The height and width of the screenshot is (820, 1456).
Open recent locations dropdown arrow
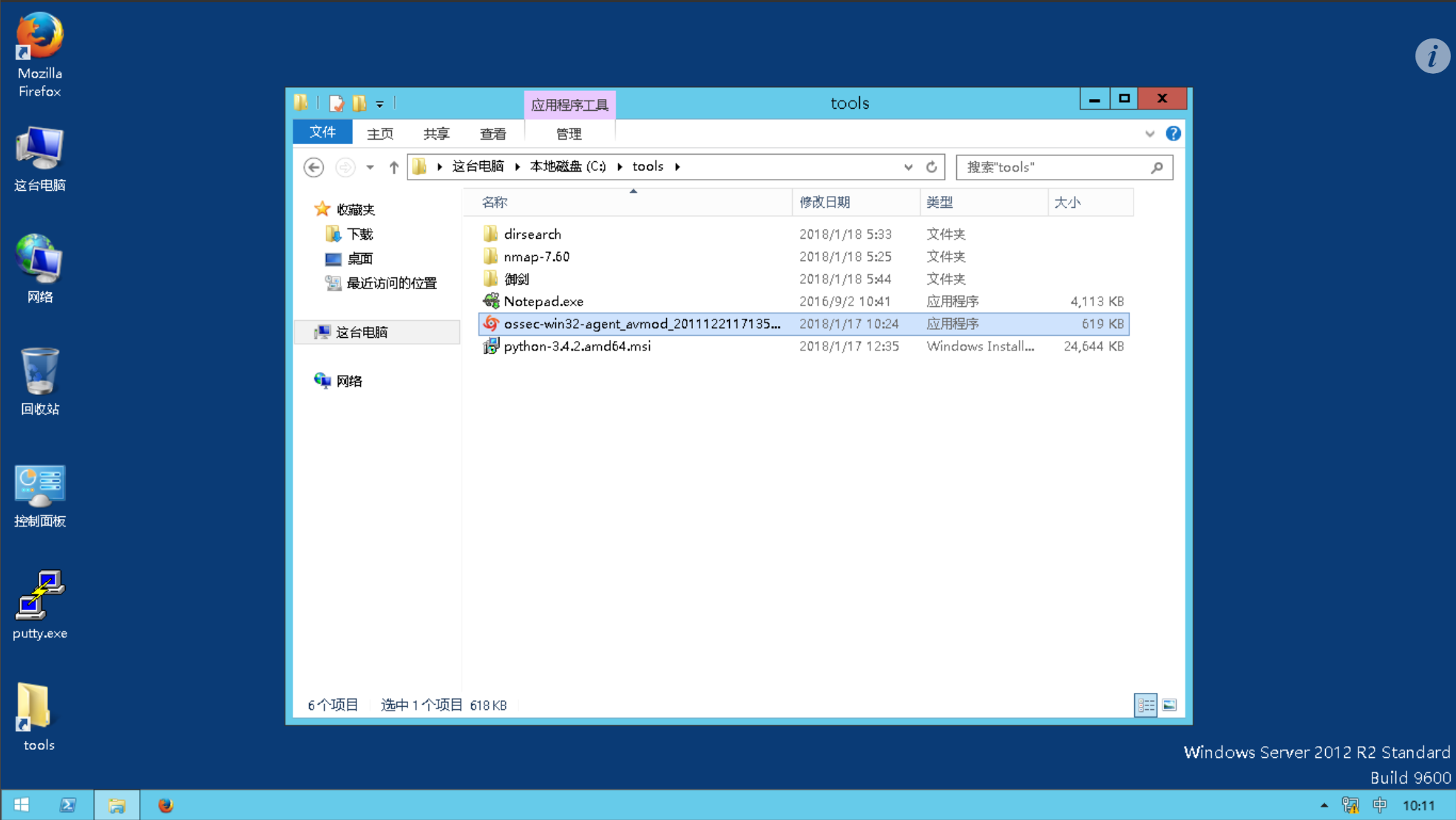(370, 167)
